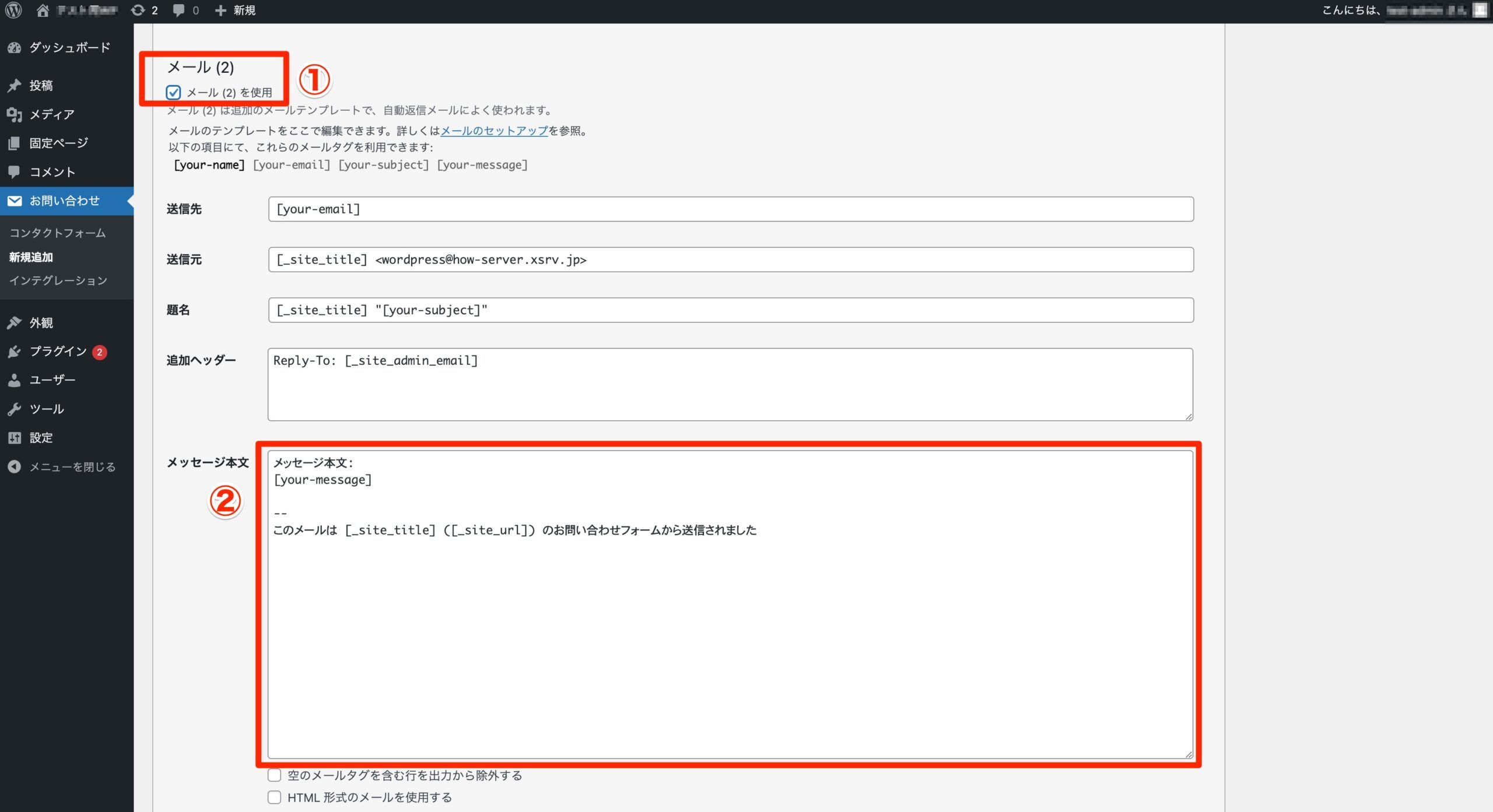Screen dimensions: 1493x812
Task: Click the [your-name] mail tag
Action: (x=209, y=165)
